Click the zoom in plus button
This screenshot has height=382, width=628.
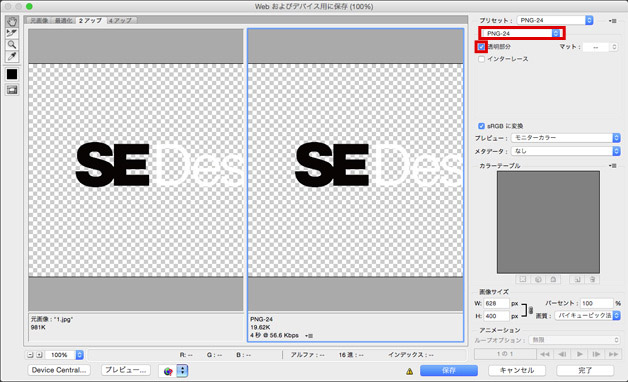pyautogui.click(x=39, y=355)
